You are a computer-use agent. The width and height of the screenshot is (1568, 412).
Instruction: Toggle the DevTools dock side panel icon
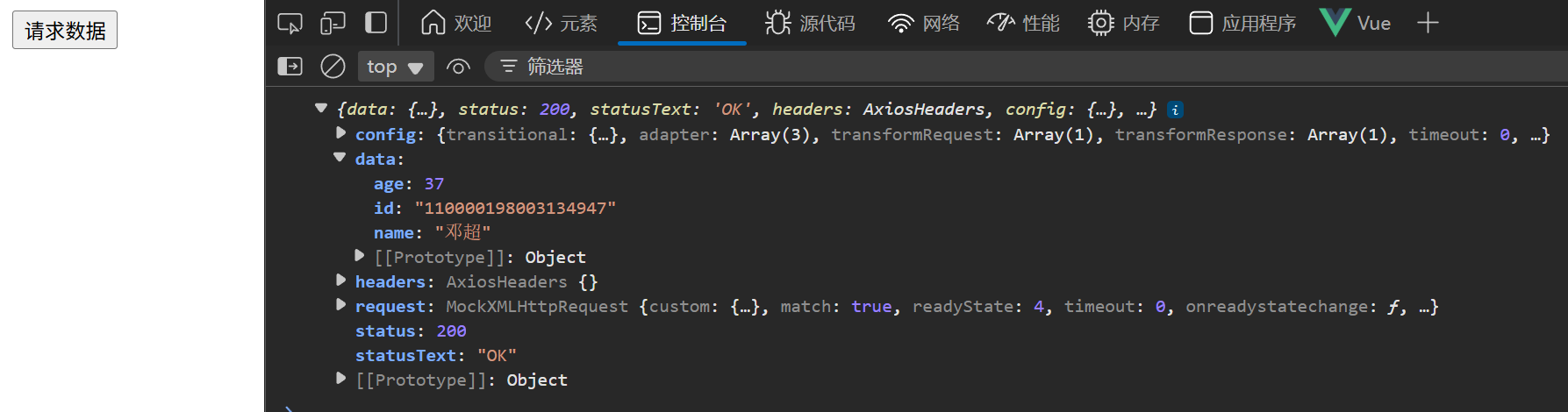[376, 23]
